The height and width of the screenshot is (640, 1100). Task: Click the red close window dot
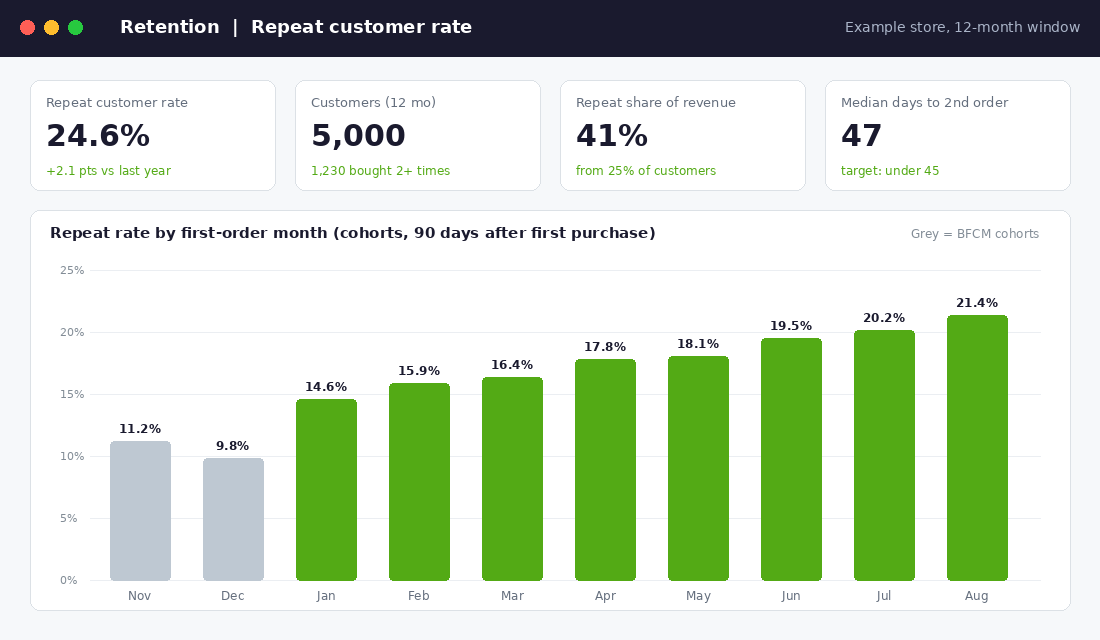tap(27, 27)
